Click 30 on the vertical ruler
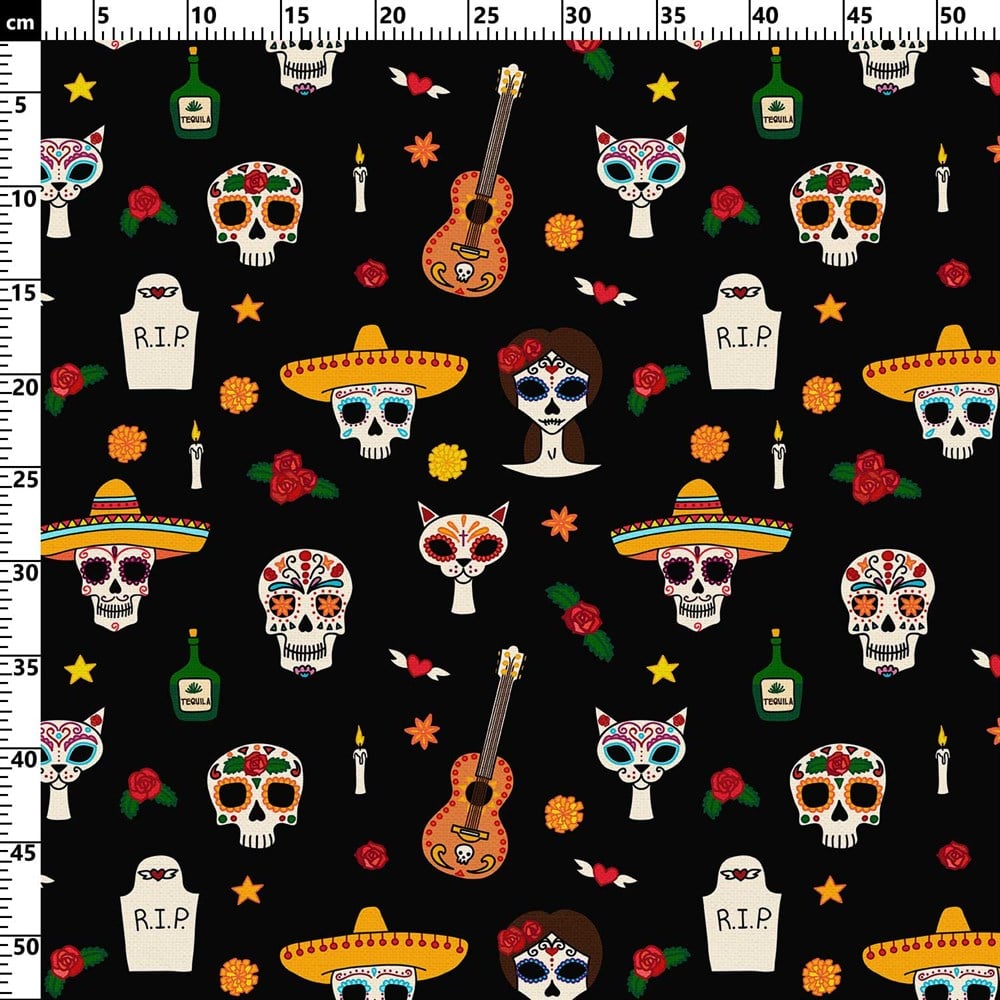This screenshot has width=1000, height=1000. pyautogui.click(x=25, y=573)
